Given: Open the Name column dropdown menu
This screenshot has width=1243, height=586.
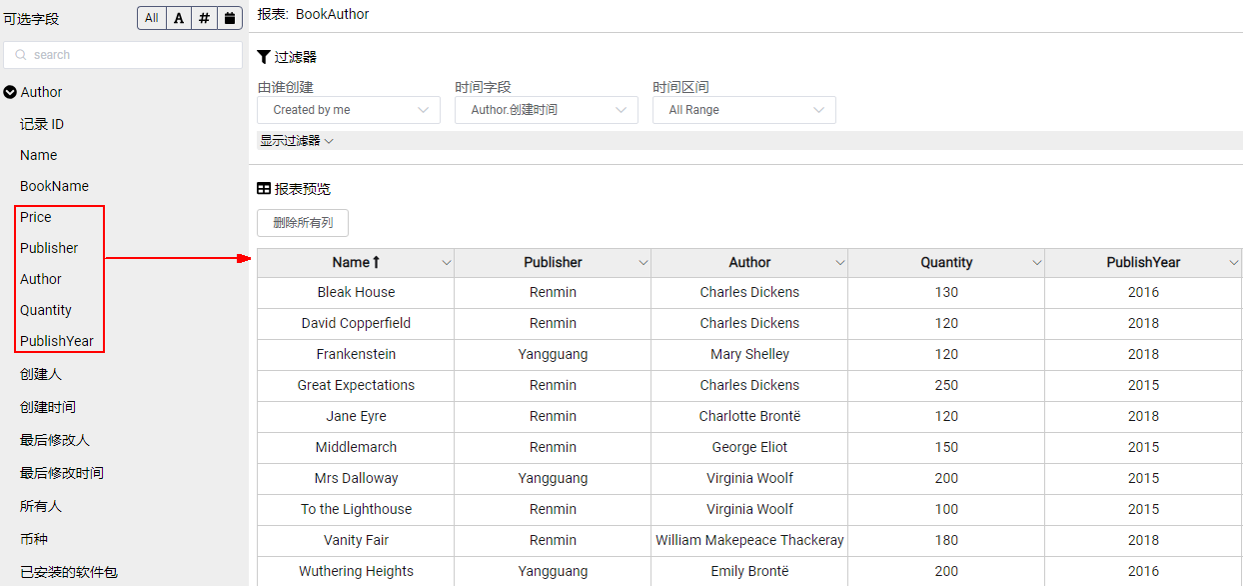Looking at the screenshot, I should coord(446,263).
